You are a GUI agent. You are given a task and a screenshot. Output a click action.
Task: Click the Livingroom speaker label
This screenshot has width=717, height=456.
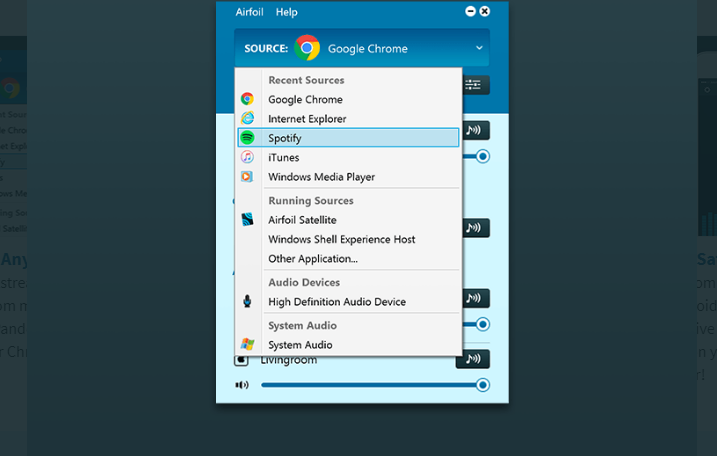point(289,360)
